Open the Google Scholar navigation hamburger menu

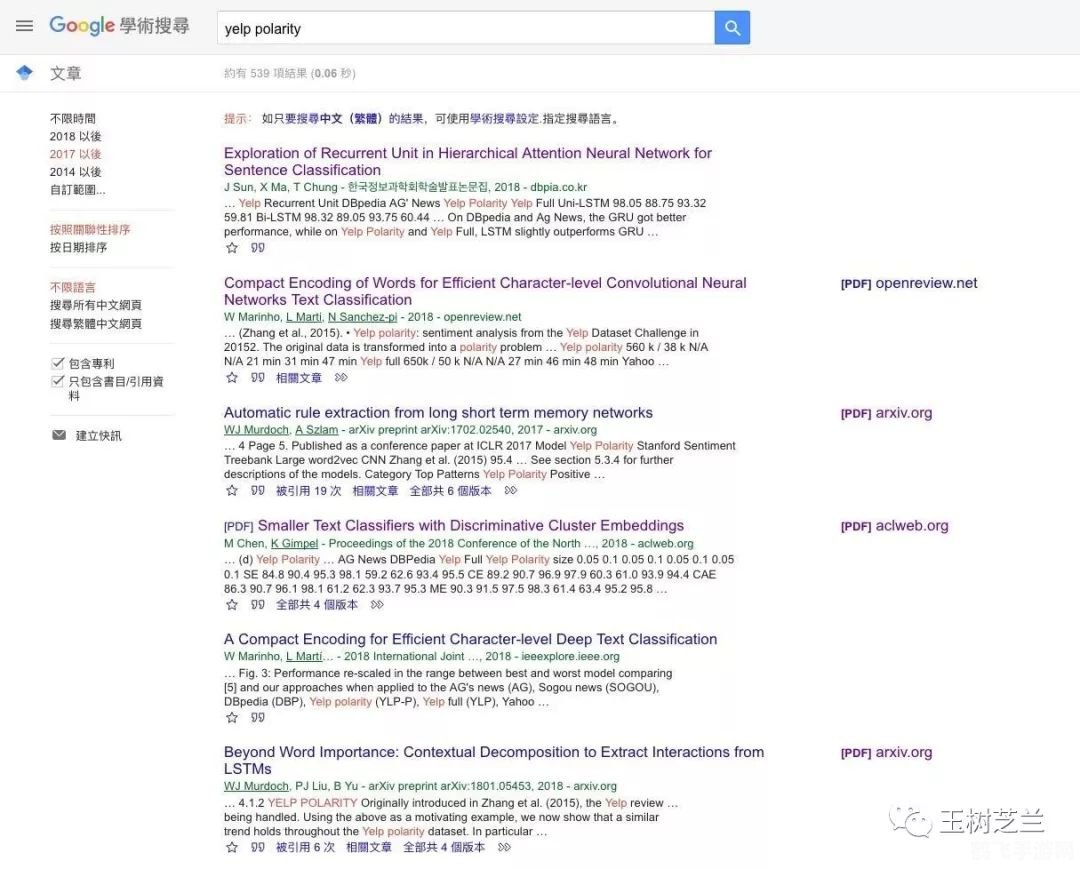coord(24,26)
